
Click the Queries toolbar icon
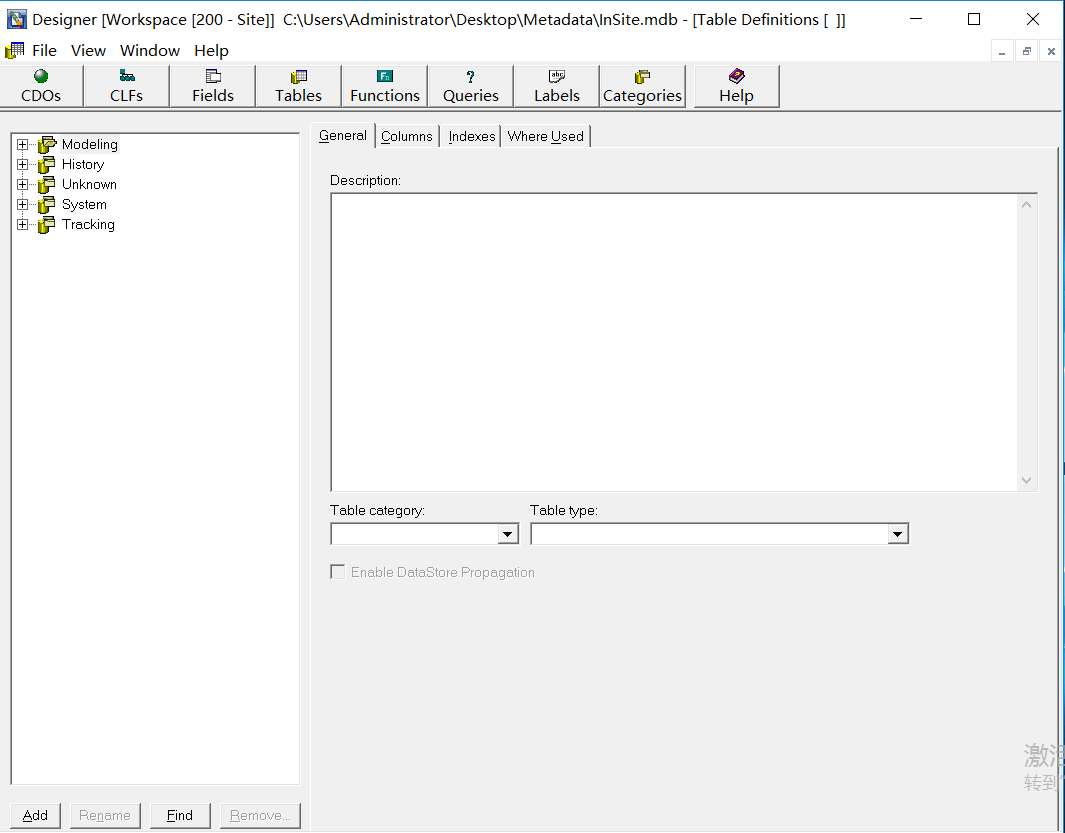pyautogui.click(x=471, y=86)
